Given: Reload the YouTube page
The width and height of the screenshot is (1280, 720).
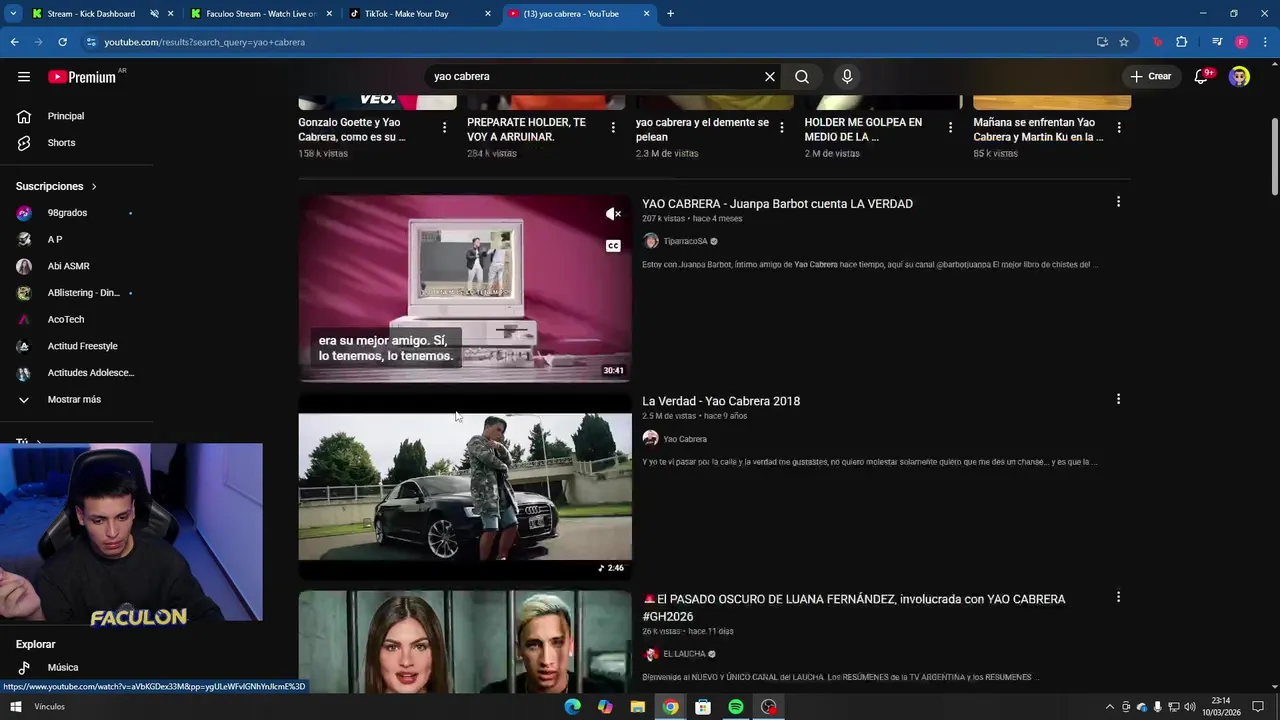Looking at the screenshot, I should pos(62,42).
